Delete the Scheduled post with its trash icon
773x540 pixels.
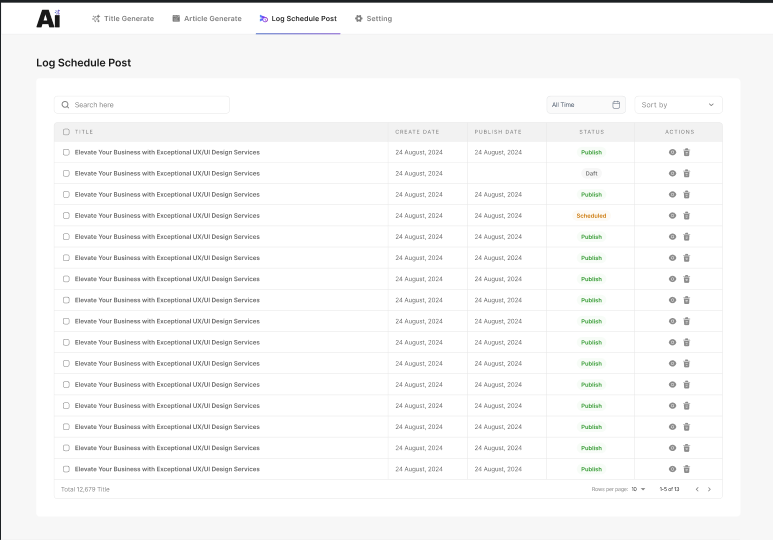686,216
